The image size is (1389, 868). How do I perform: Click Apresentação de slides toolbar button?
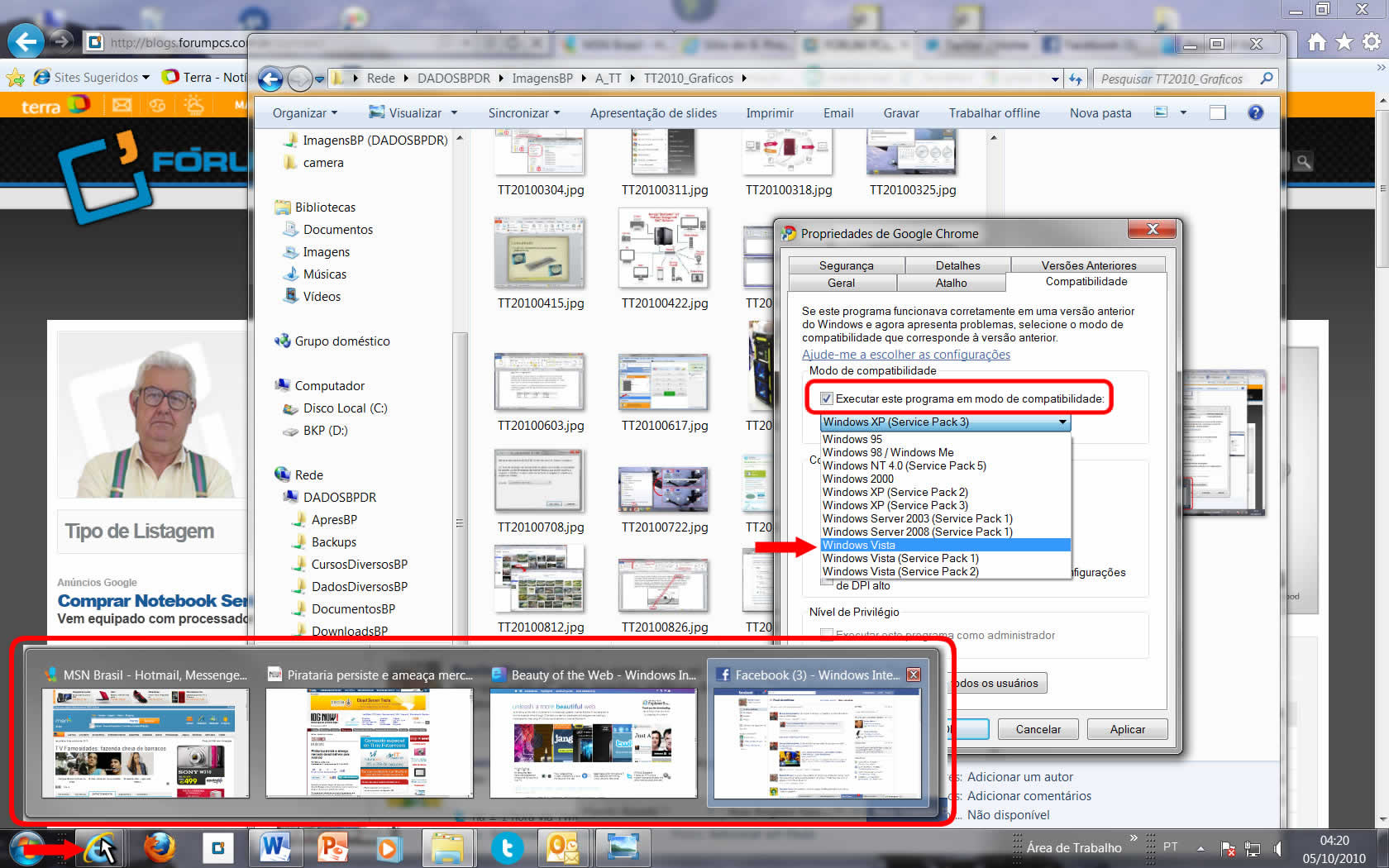point(653,113)
